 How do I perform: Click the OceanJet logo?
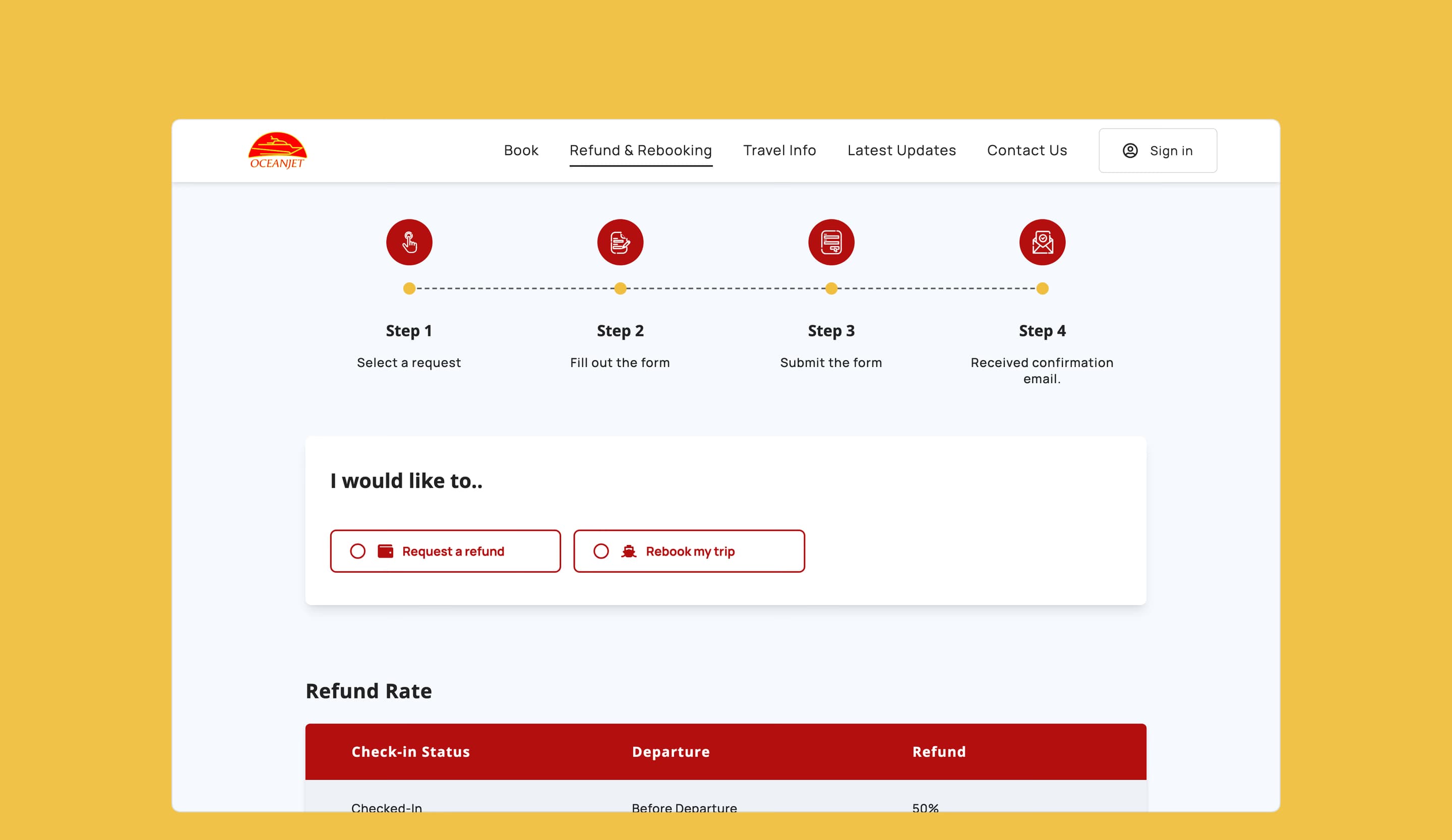point(277,150)
